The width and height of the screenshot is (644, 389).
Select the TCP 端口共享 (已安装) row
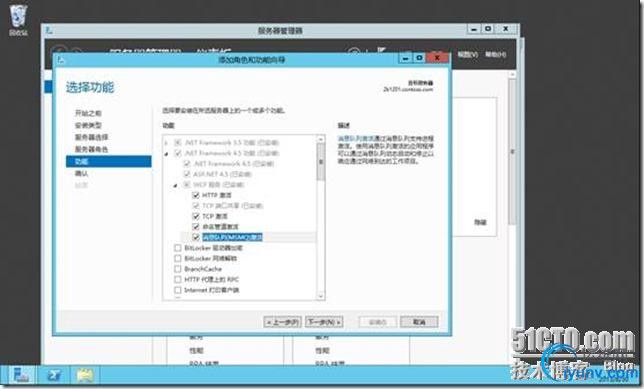[232, 205]
